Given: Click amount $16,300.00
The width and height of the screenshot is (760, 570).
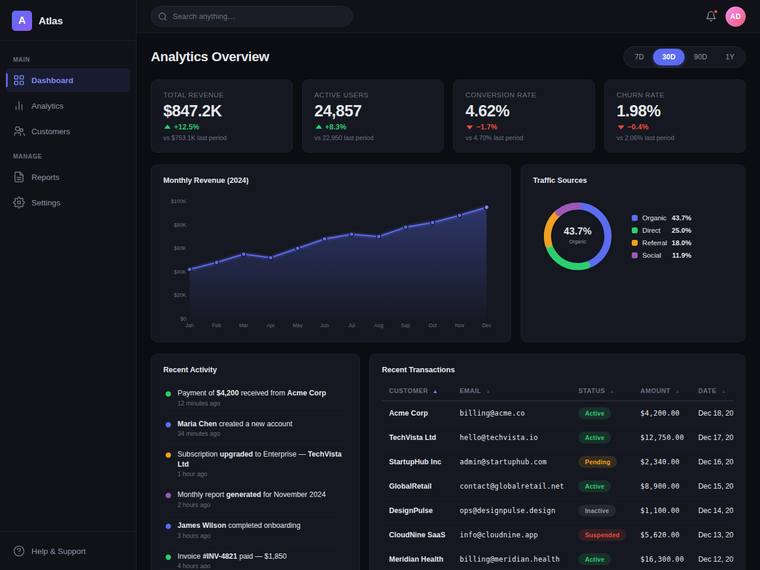Looking at the screenshot, I should pos(662,559).
